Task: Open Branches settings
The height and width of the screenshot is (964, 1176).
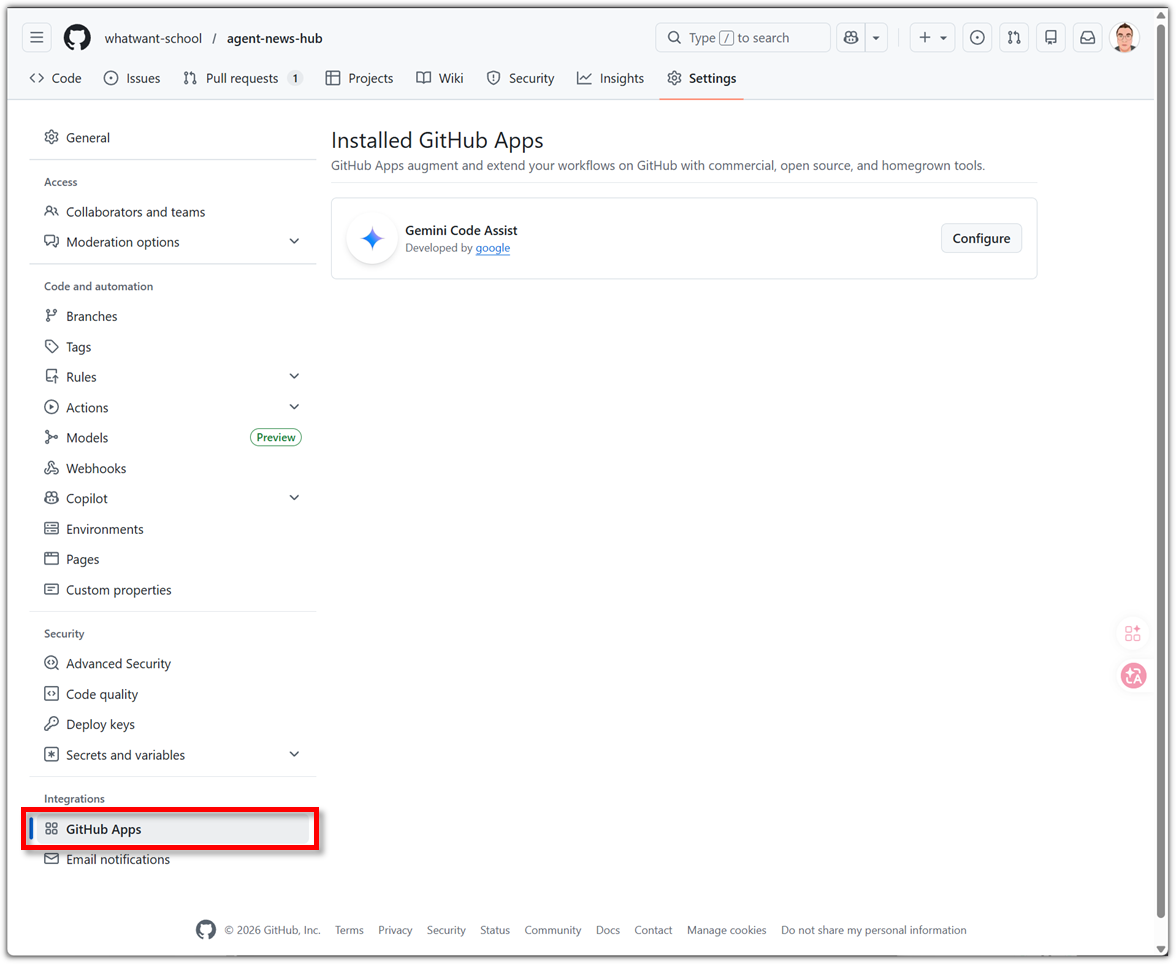Action: coord(172,317)
